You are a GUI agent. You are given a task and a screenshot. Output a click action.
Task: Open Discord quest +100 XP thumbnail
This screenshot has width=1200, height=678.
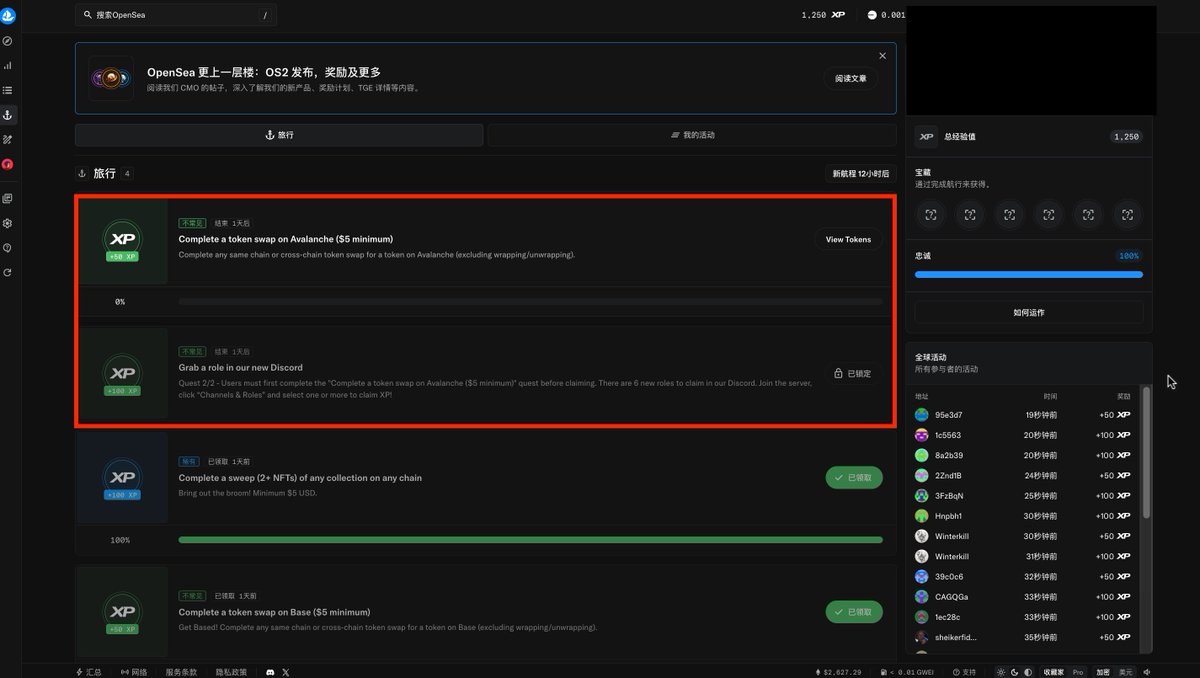click(122, 374)
